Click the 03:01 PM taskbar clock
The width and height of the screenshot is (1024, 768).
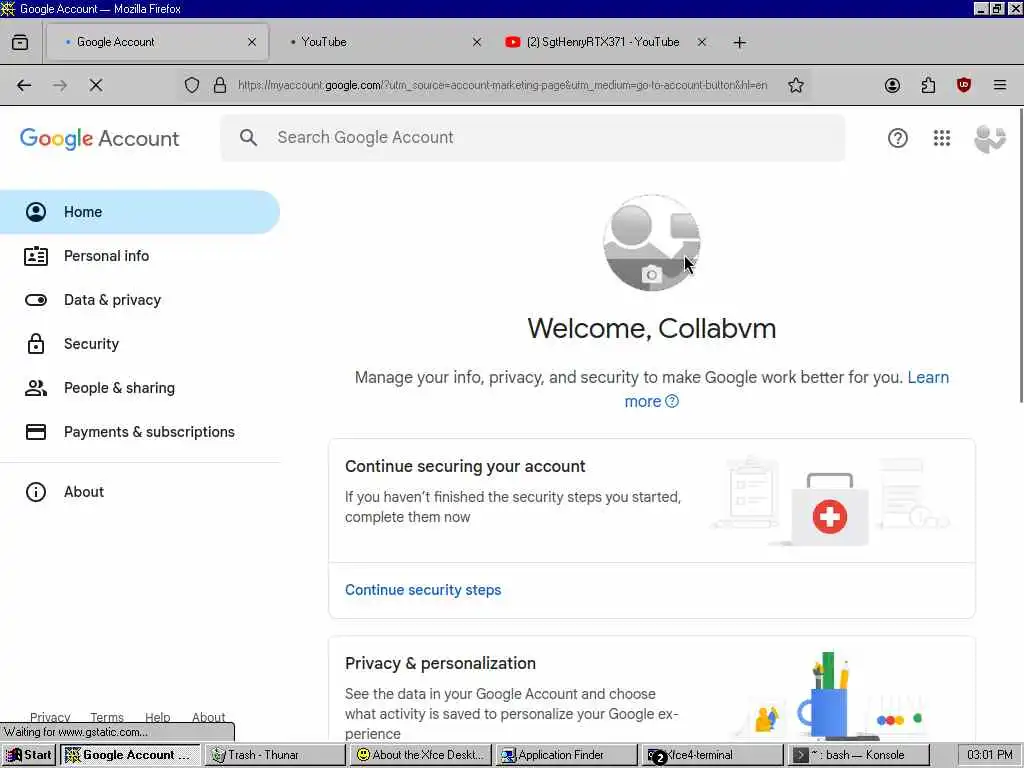989,755
